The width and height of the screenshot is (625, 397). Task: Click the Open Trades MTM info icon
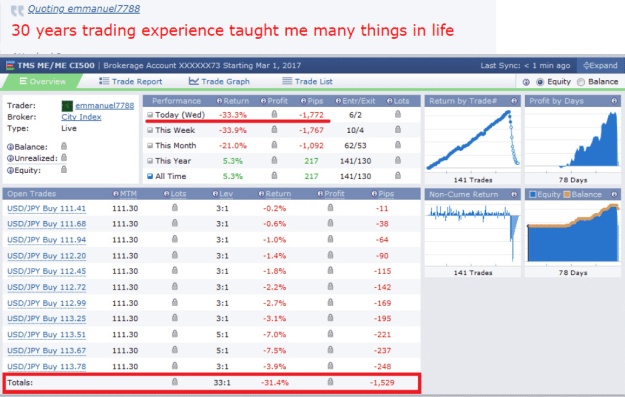[116, 194]
